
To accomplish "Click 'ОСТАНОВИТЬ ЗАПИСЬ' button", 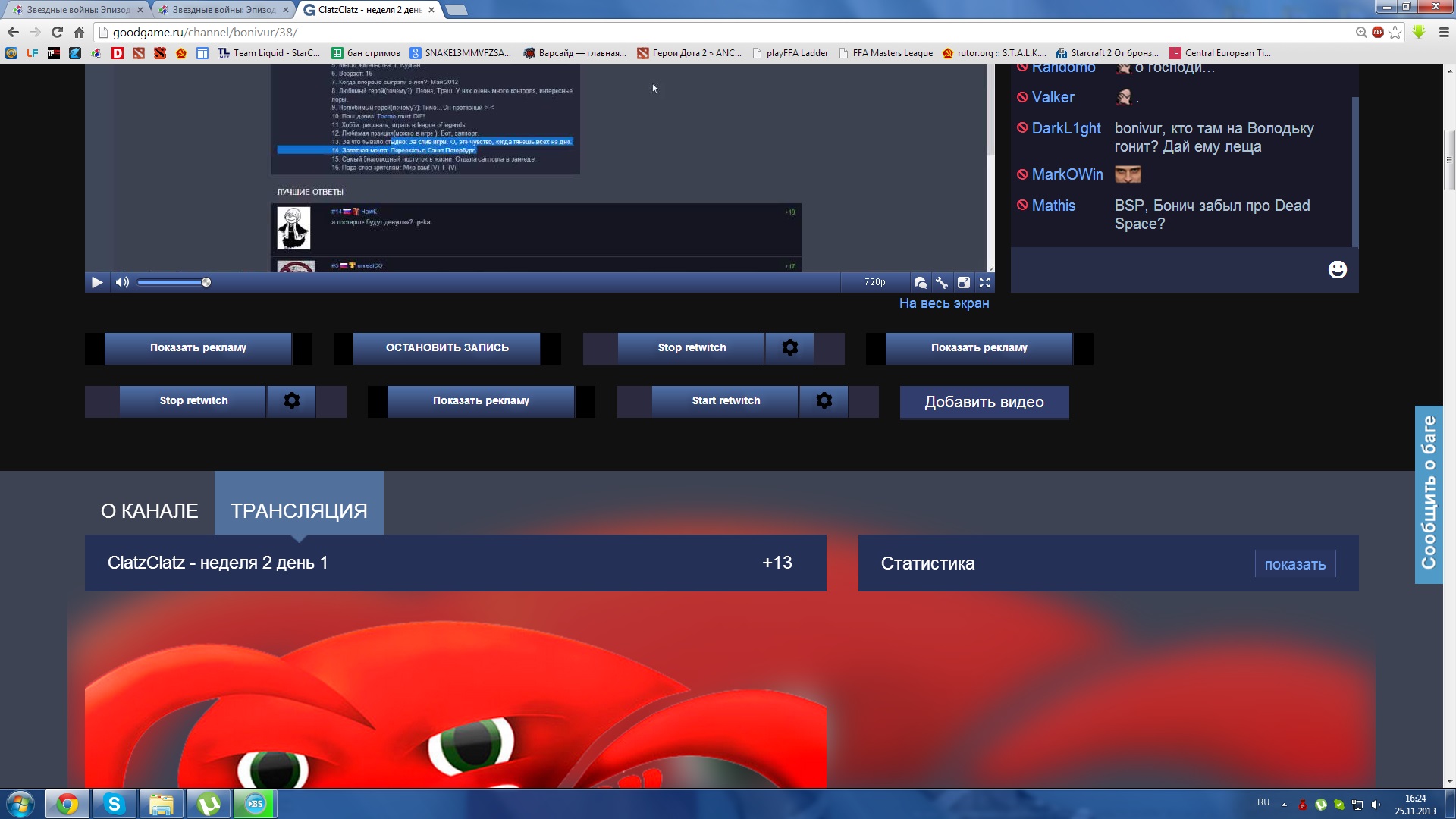I will (x=447, y=348).
